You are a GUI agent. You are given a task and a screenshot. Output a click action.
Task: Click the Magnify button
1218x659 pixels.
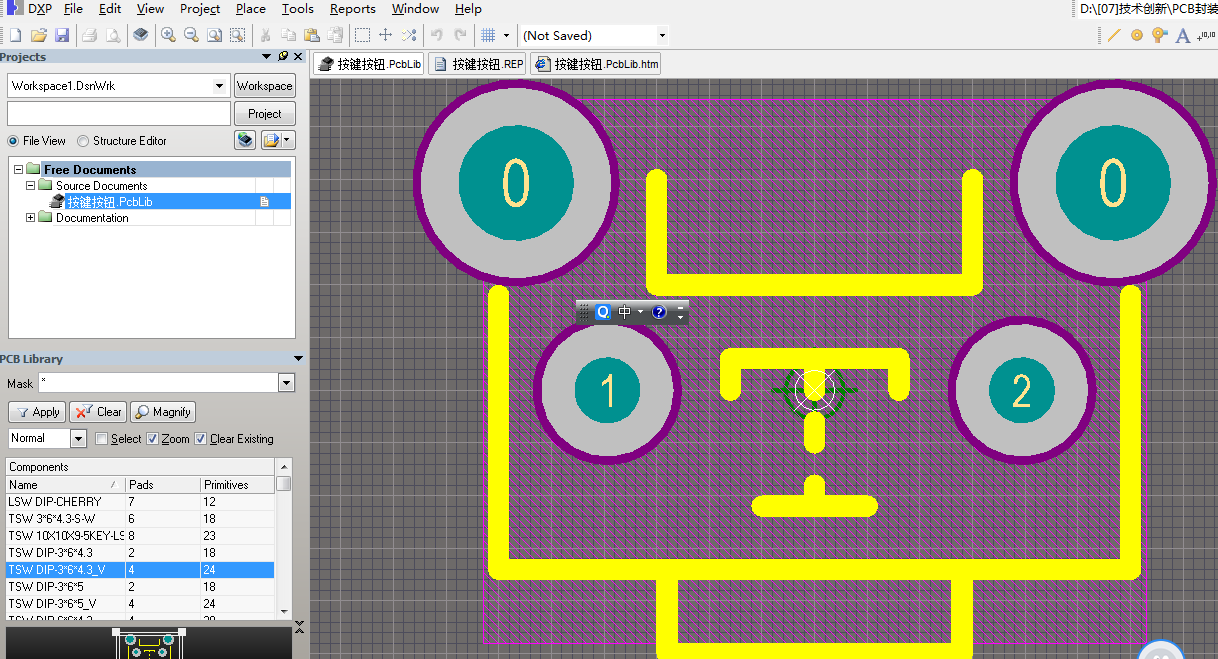[x=163, y=412]
